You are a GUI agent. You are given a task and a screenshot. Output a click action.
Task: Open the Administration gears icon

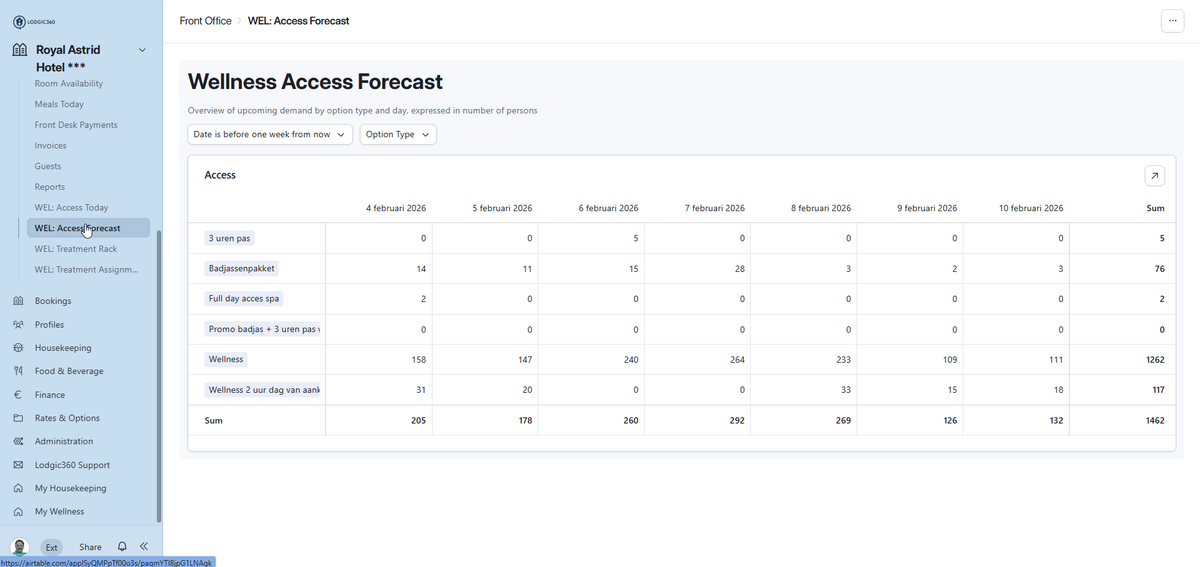(x=18, y=441)
